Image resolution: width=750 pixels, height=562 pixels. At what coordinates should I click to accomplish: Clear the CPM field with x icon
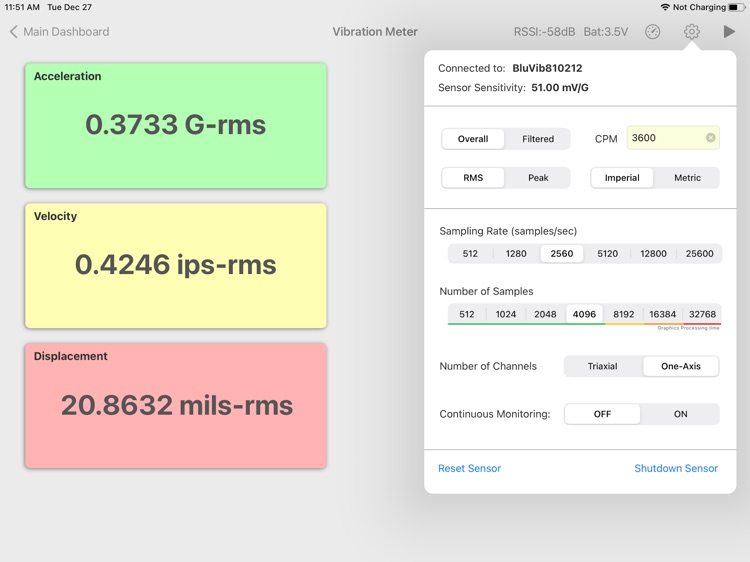[710, 138]
